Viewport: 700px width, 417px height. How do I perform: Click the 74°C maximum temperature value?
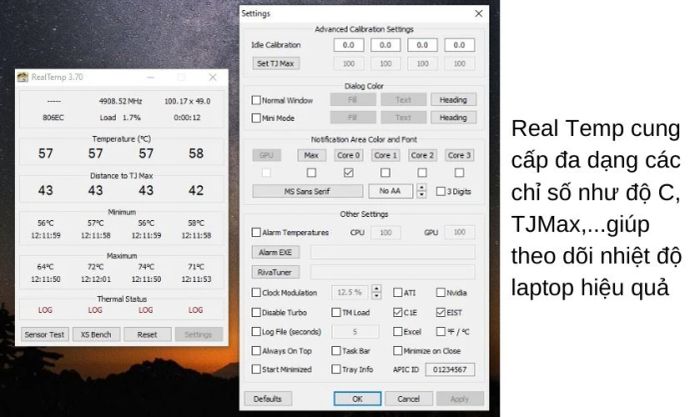click(146, 267)
